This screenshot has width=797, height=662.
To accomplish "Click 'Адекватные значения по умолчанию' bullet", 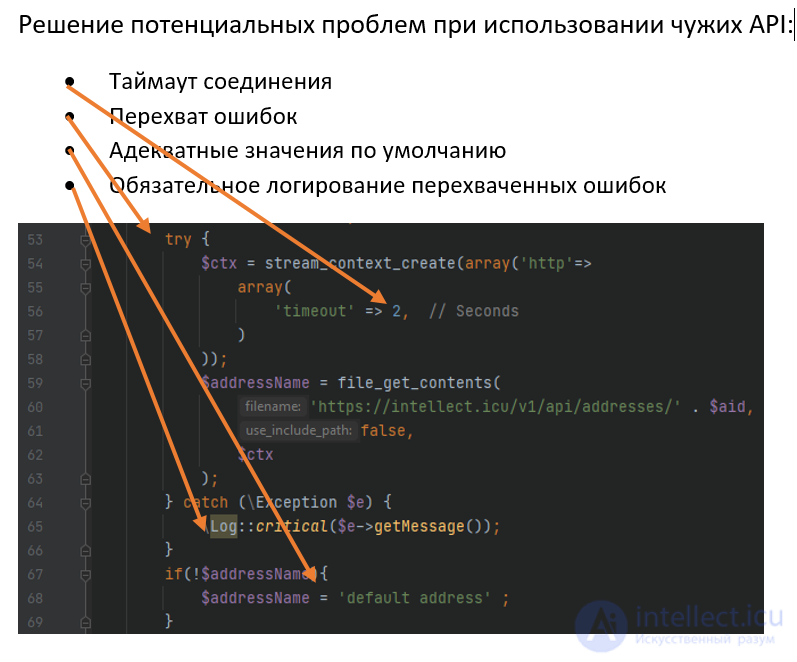I will (308, 151).
